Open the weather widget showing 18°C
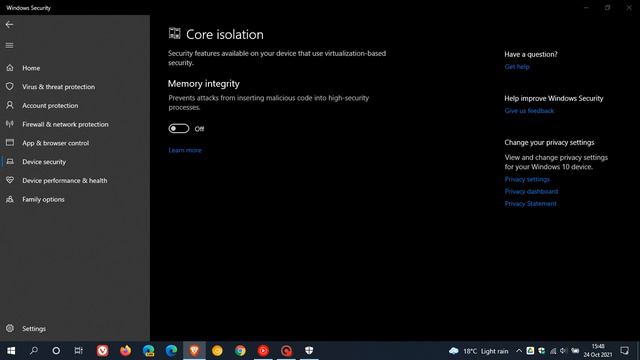The height and width of the screenshot is (360, 640). [x=478, y=351]
